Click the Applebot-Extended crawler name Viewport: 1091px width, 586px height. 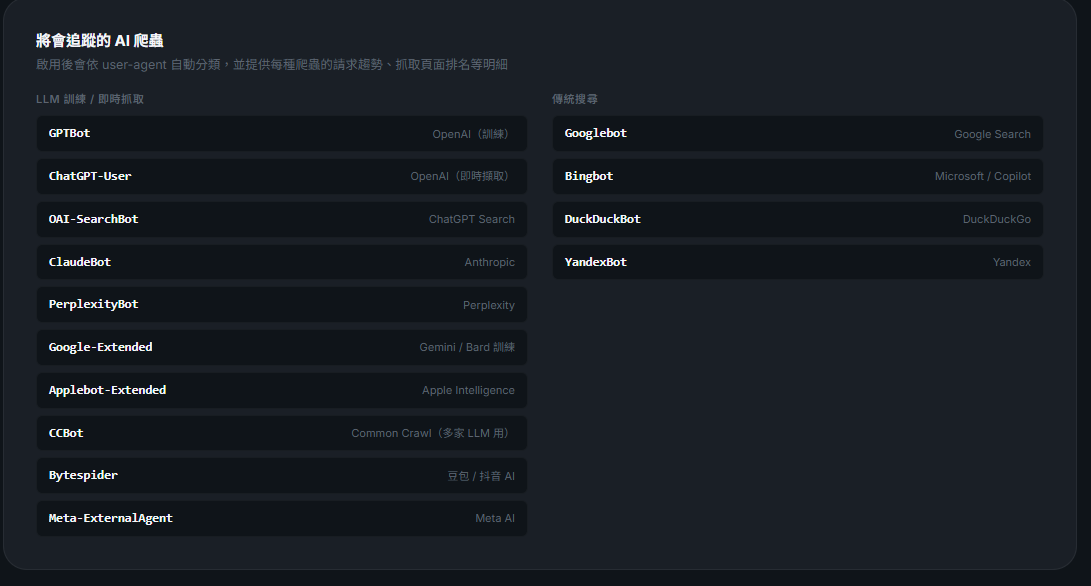click(x=107, y=390)
